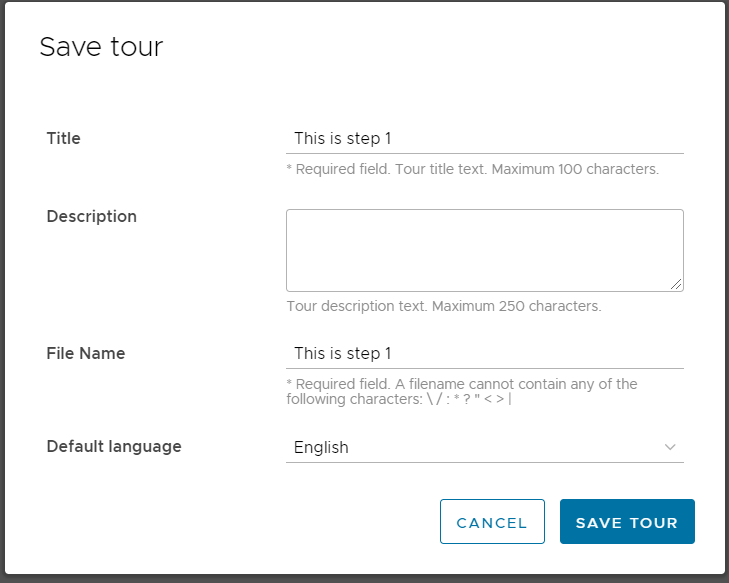Click the Save Tour button

pyautogui.click(x=627, y=522)
